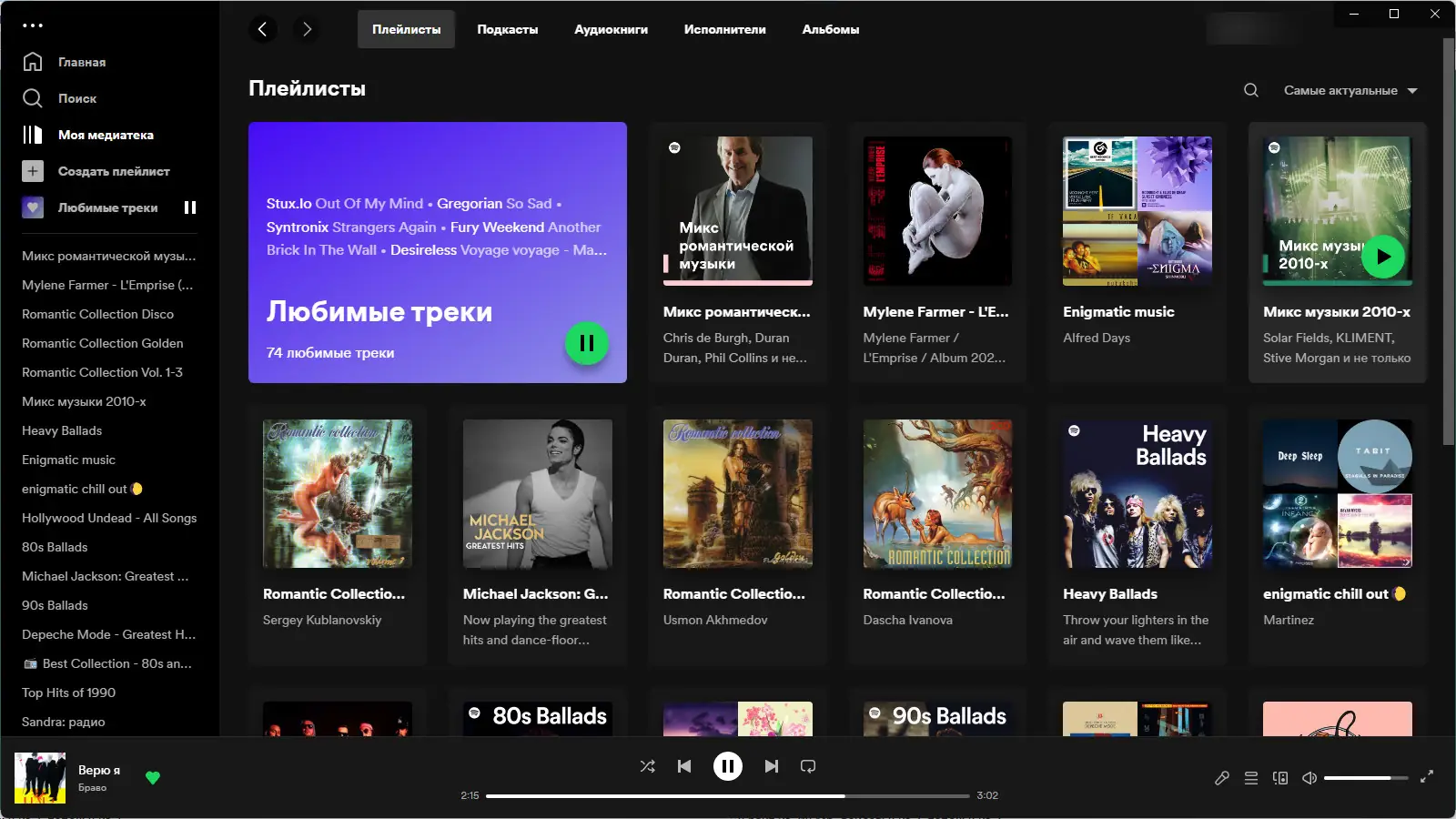The width and height of the screenshot is (1456, 819).
Task: Click the search icon in the playlists header
Action: [x=1250, y=90]
